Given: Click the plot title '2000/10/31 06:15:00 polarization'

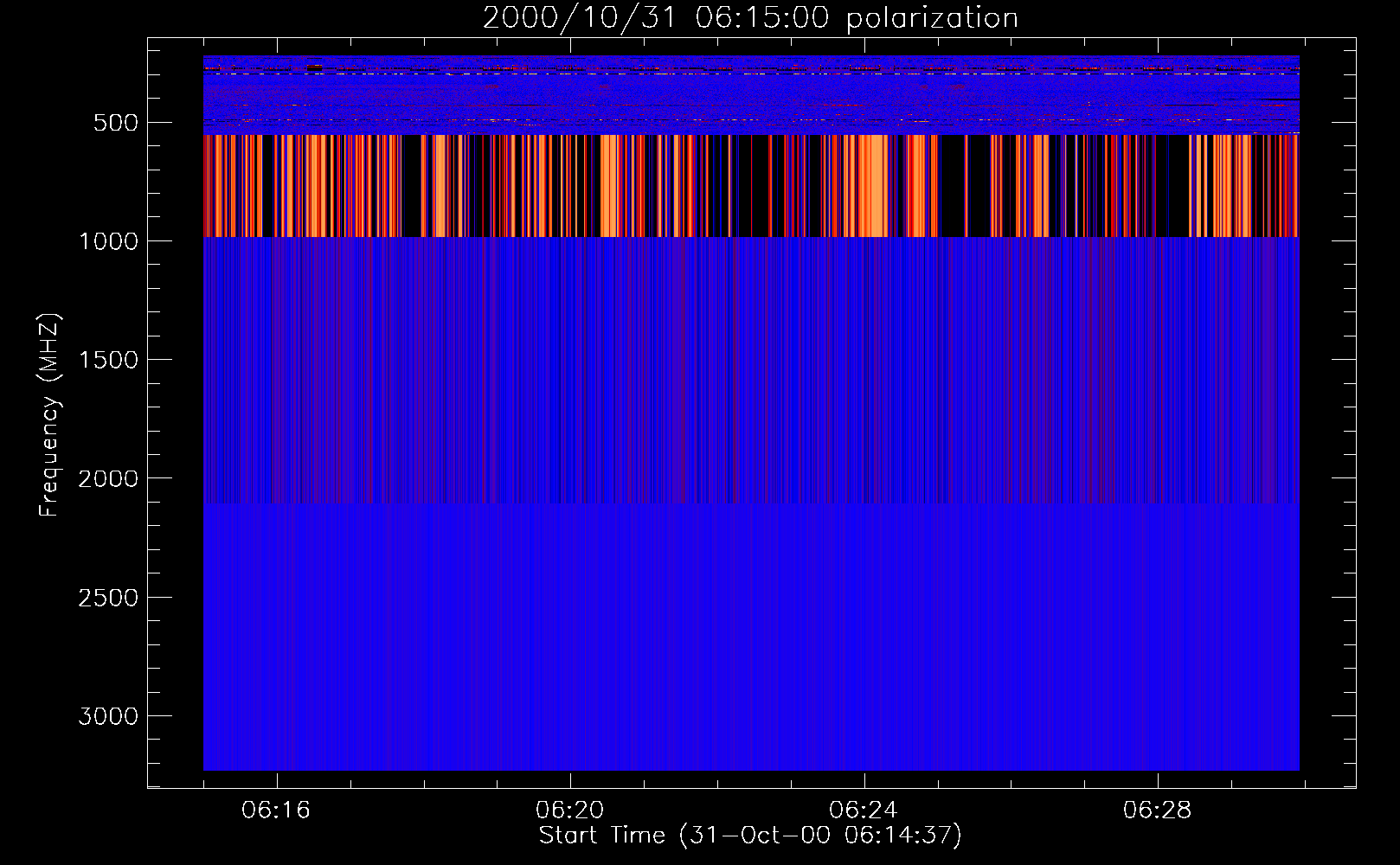Looking at the screenshot, I should tap(750, 17).
